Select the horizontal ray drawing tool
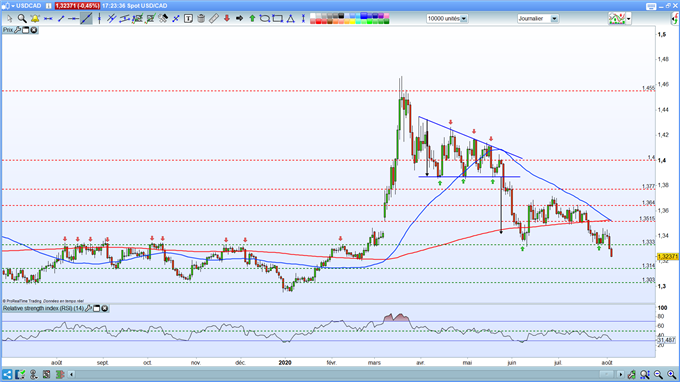 coord(74,19)
